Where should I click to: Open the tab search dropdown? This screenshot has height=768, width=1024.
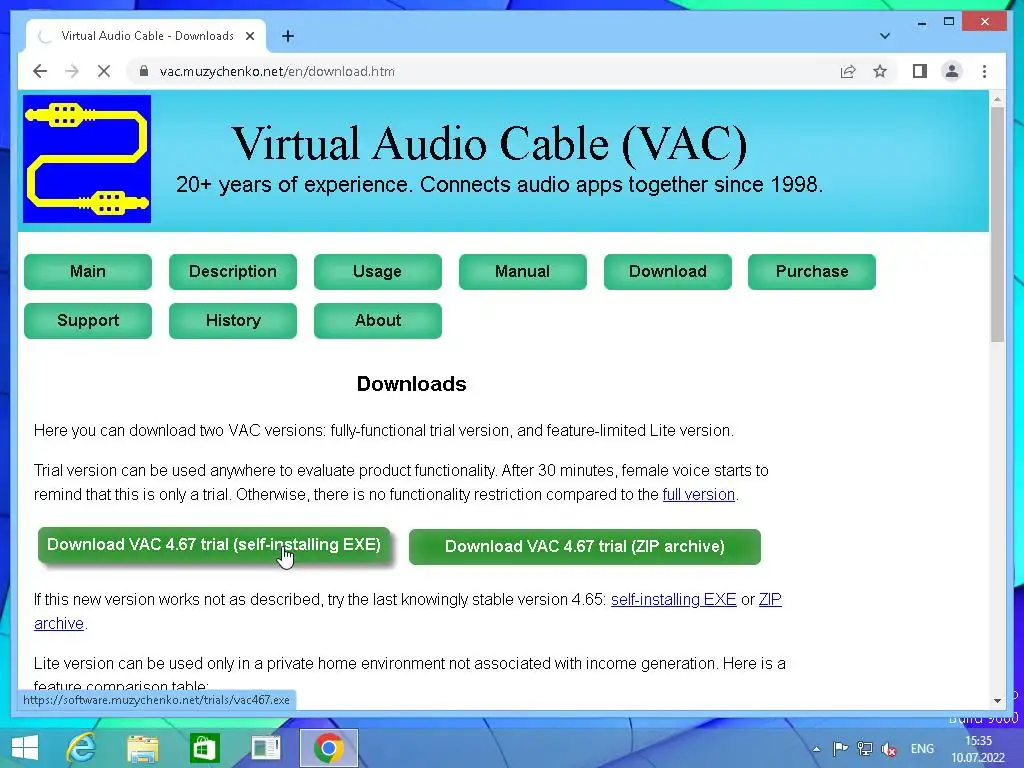[x=885, y=36]
